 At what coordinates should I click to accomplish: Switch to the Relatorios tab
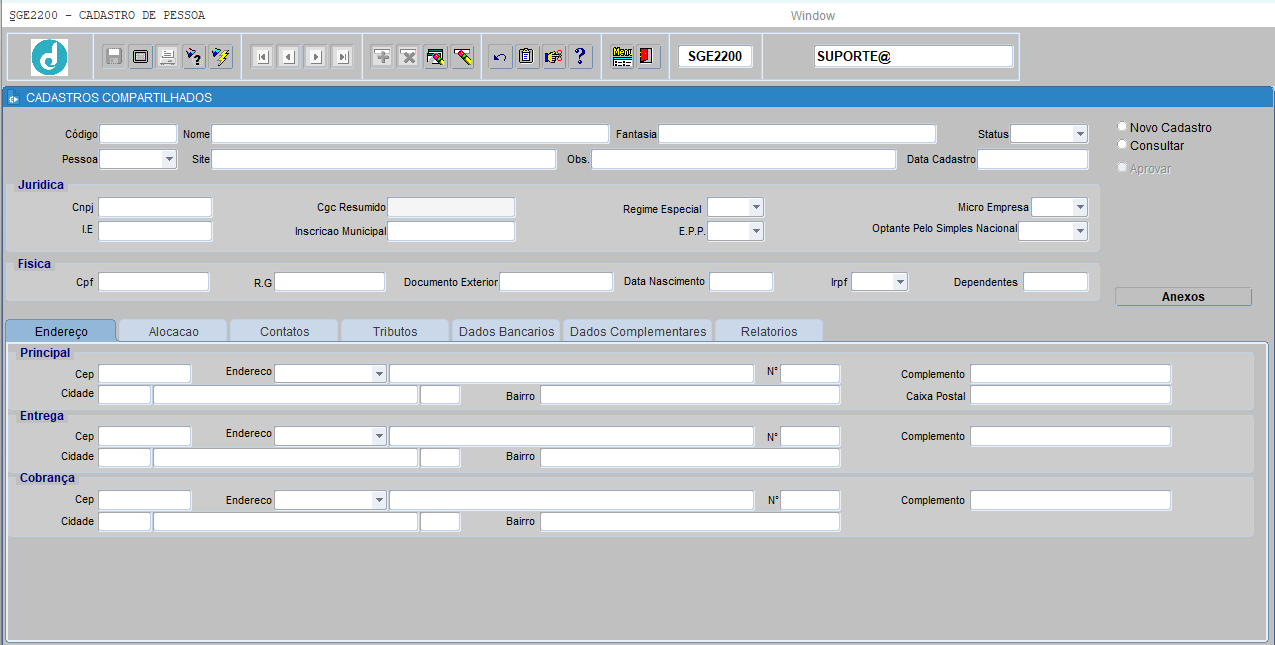[769, 331]
